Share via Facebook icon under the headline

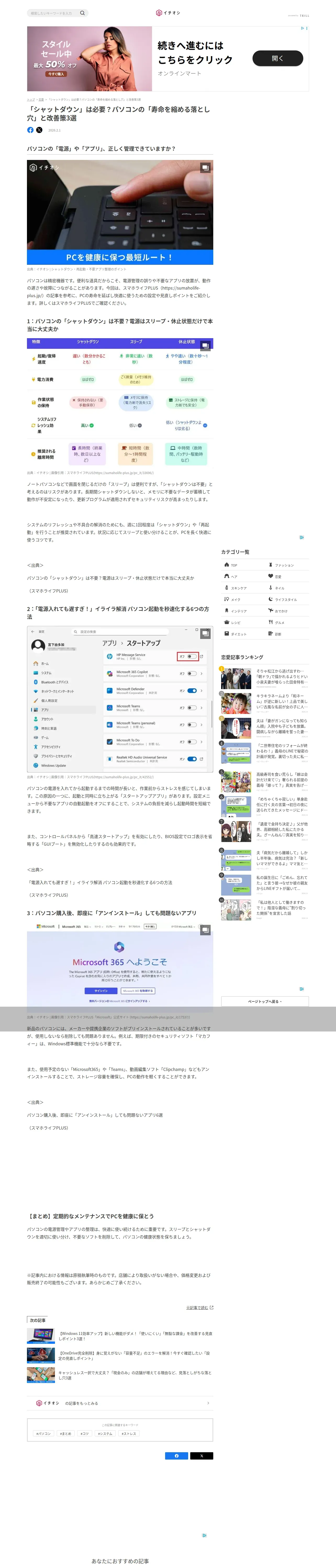coord(31,130)
